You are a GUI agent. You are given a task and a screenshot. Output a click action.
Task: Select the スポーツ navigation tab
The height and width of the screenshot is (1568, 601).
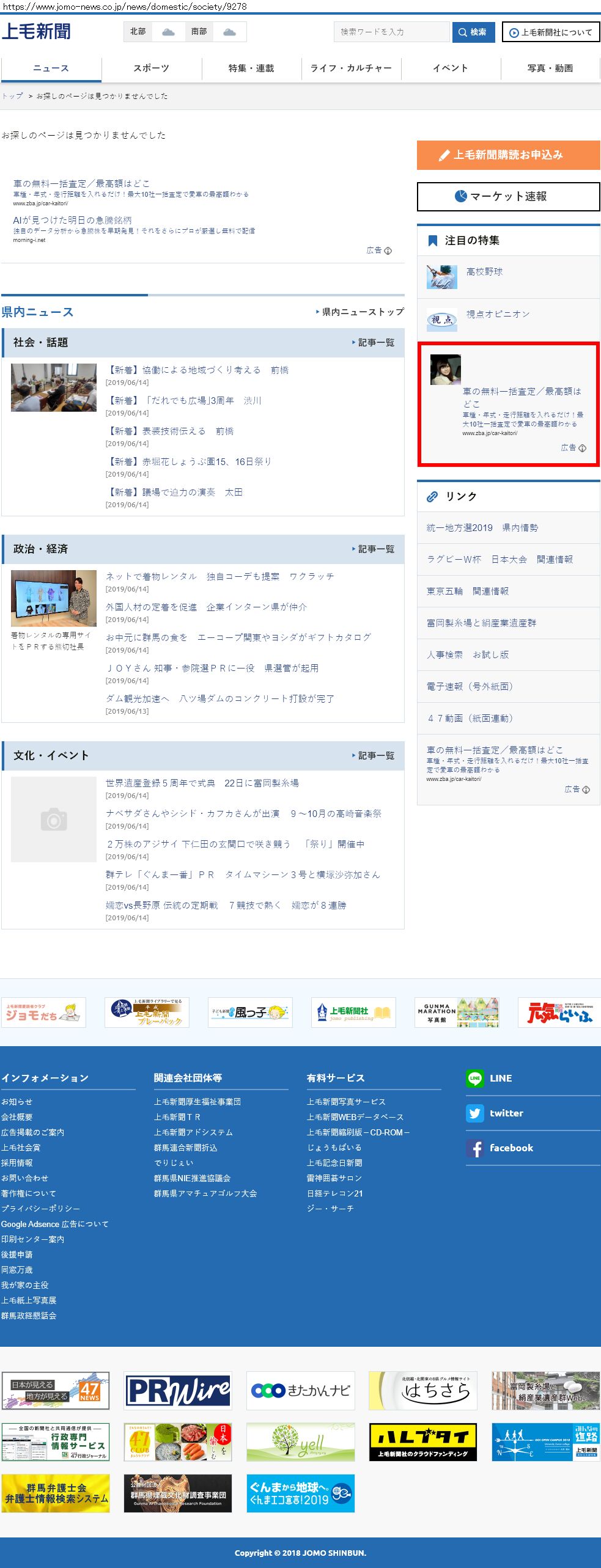pyautogui.click(x=151, y=68)
